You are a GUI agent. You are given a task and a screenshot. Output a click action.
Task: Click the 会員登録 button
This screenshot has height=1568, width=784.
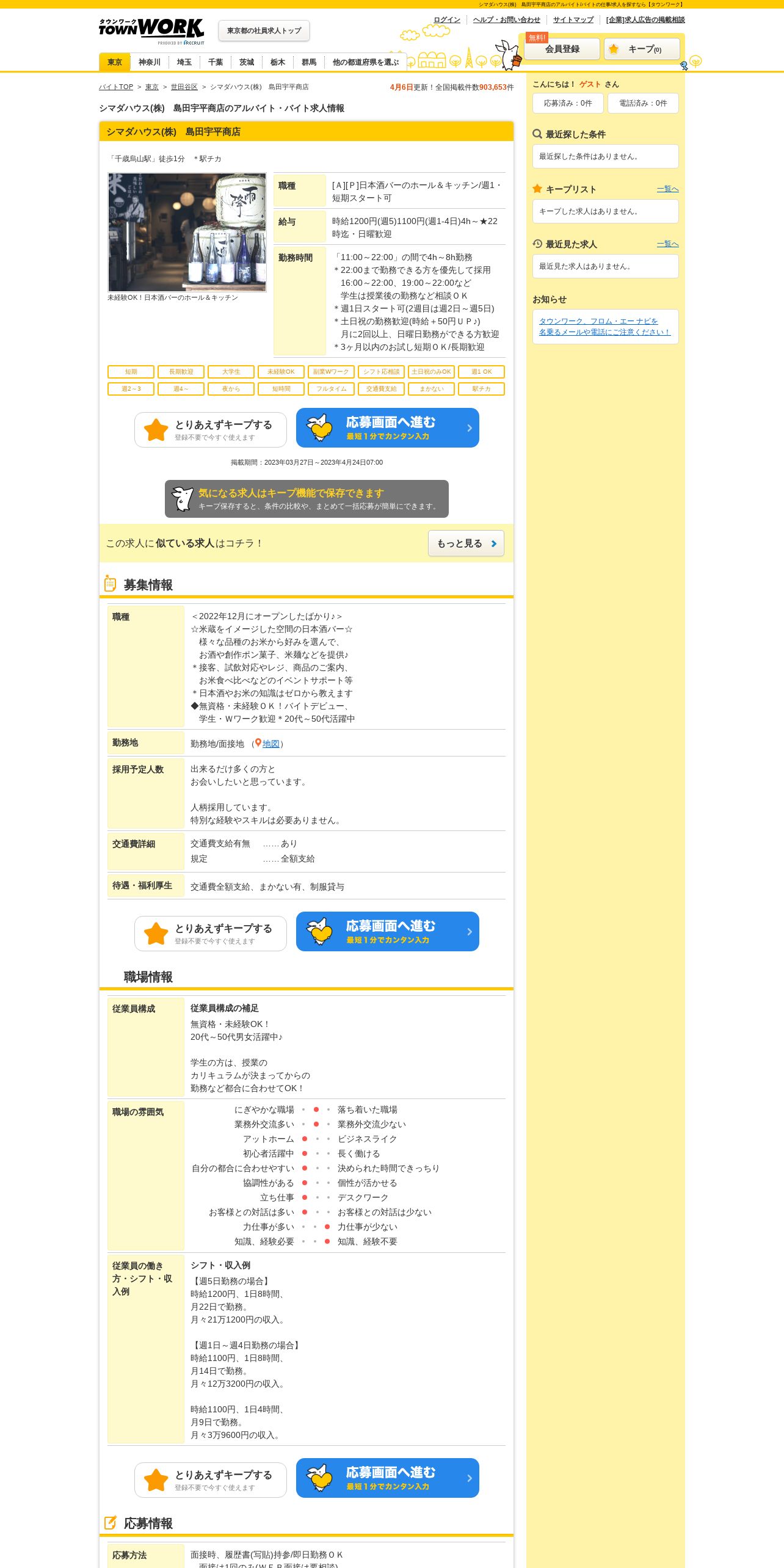(x=562, y=49)
